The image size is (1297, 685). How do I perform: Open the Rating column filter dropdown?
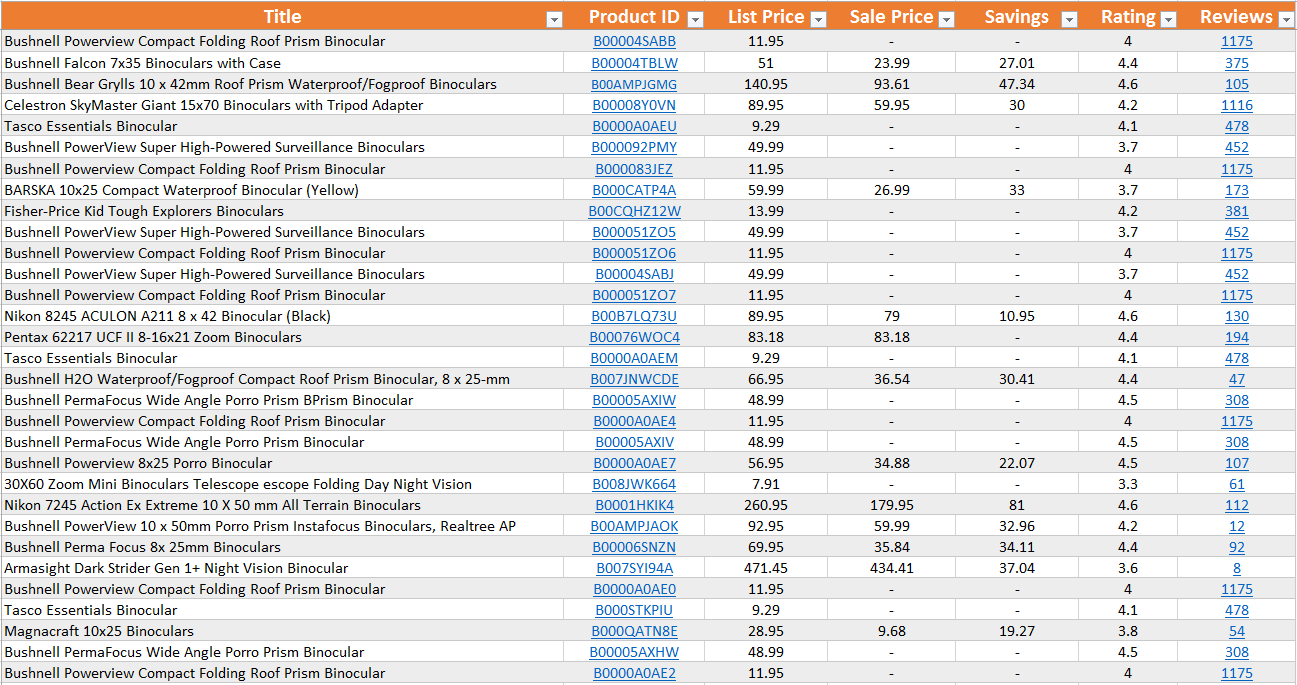coord(1167,19)
